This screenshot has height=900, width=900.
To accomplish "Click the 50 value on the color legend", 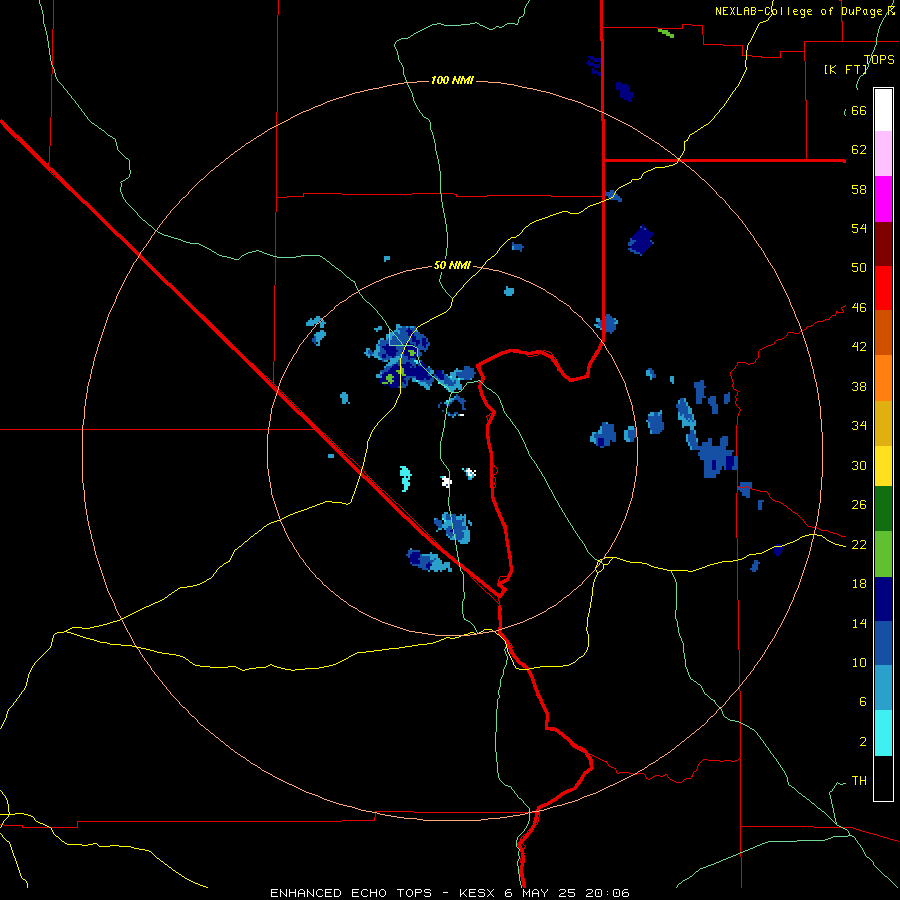I will point(859,268).
